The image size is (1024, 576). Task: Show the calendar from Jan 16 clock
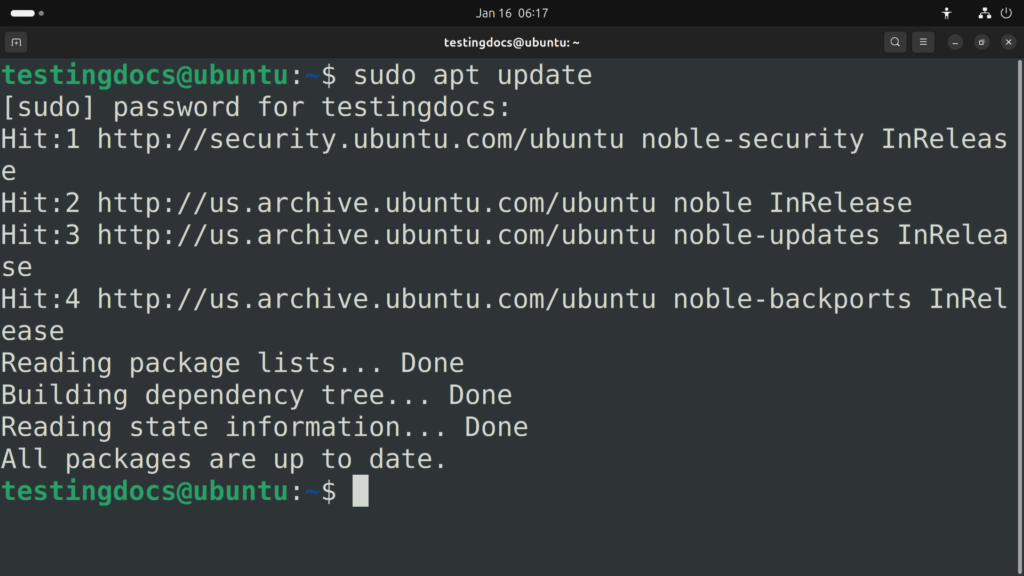click(x=511, y=13)
